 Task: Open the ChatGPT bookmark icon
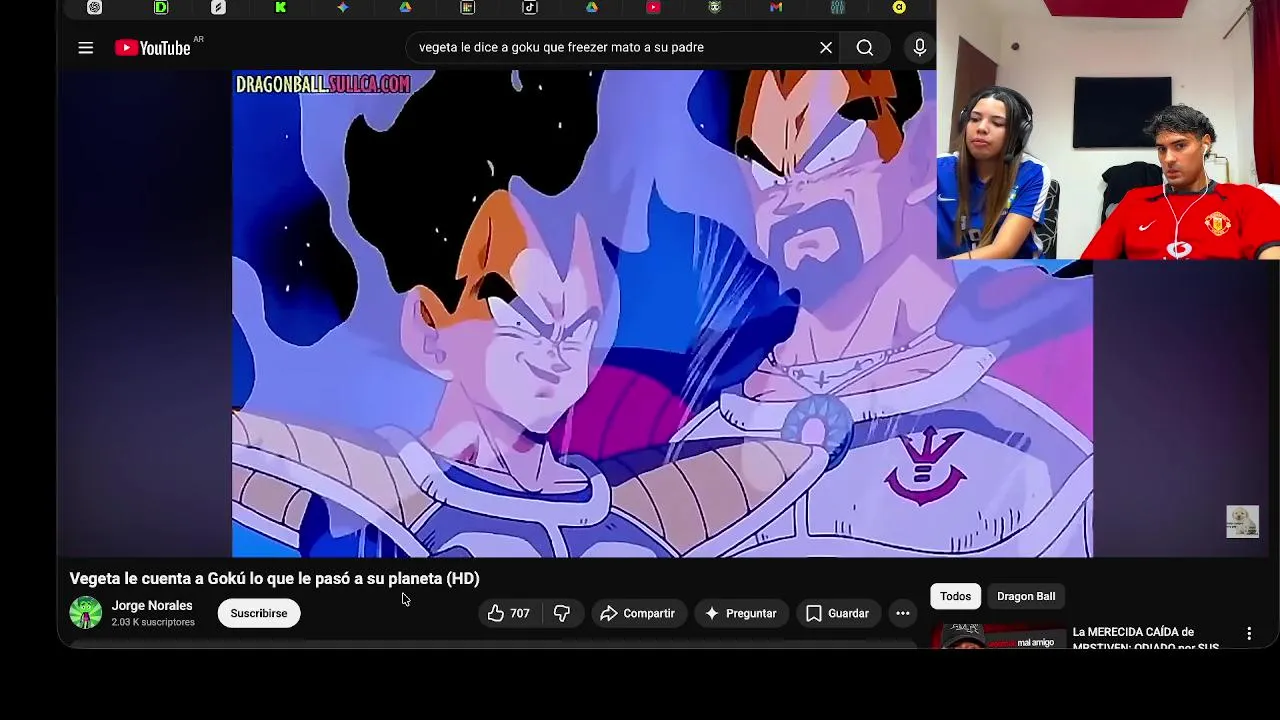tap(95, 7)
